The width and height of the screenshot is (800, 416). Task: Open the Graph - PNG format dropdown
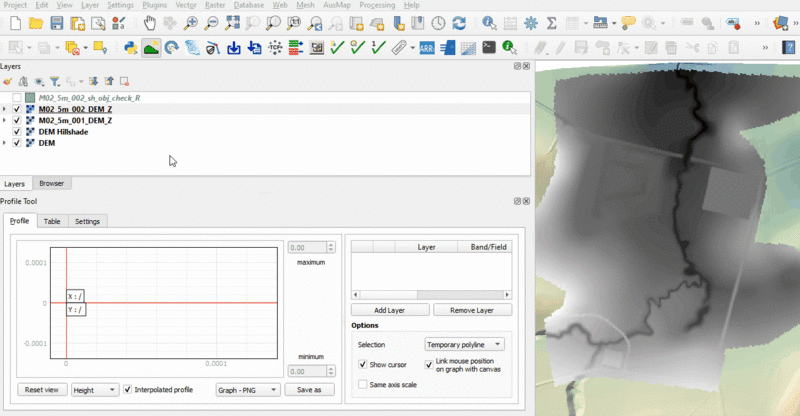[x=248, y=389]
